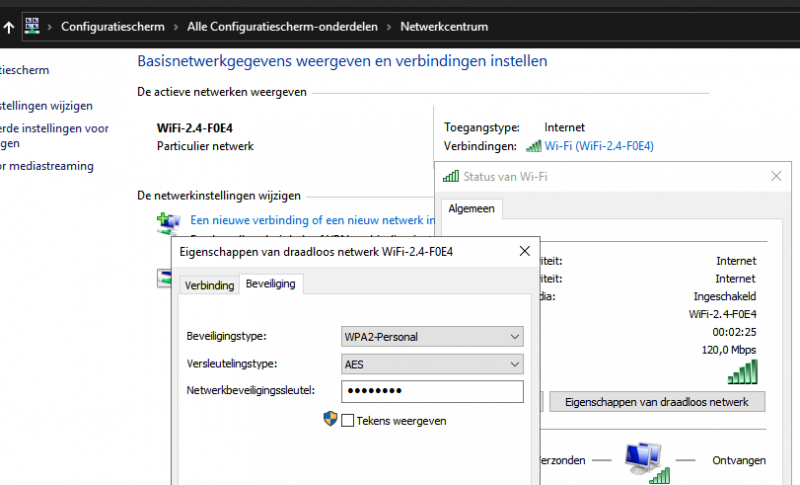Click the UAC shield icon near Tekens weergeven
The height and width of the screenshot is (485, 800).
331,420
